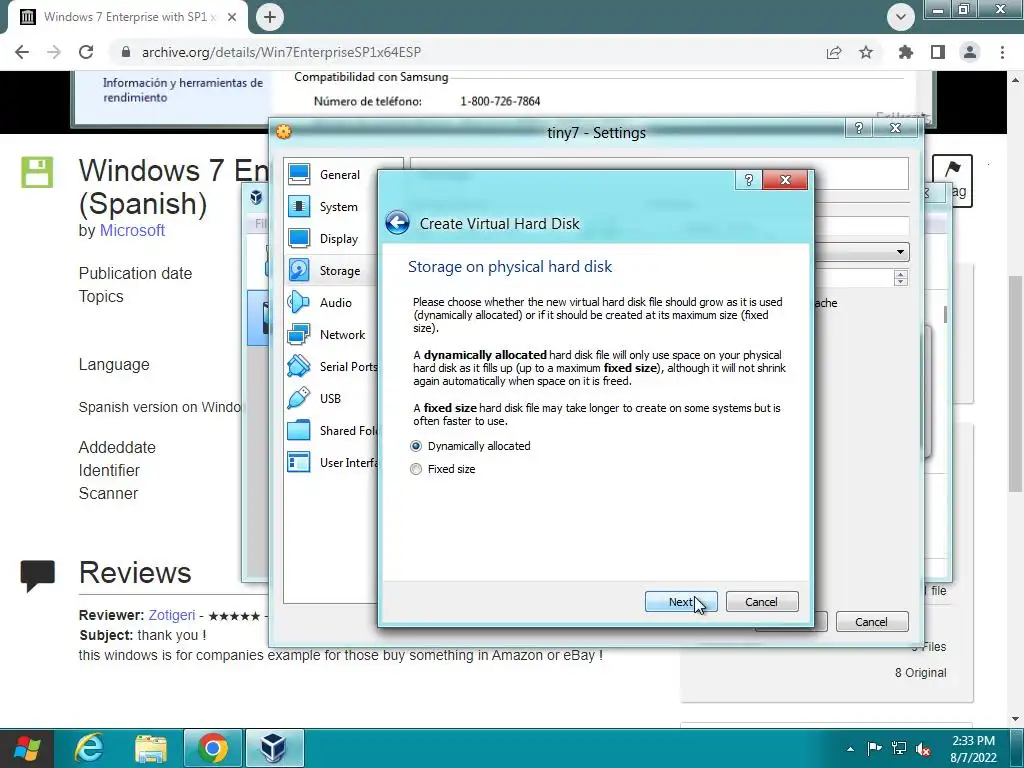Open the clock showing 2:33 PM
This screenshot has height=768, width=1024.
point(973,749)
